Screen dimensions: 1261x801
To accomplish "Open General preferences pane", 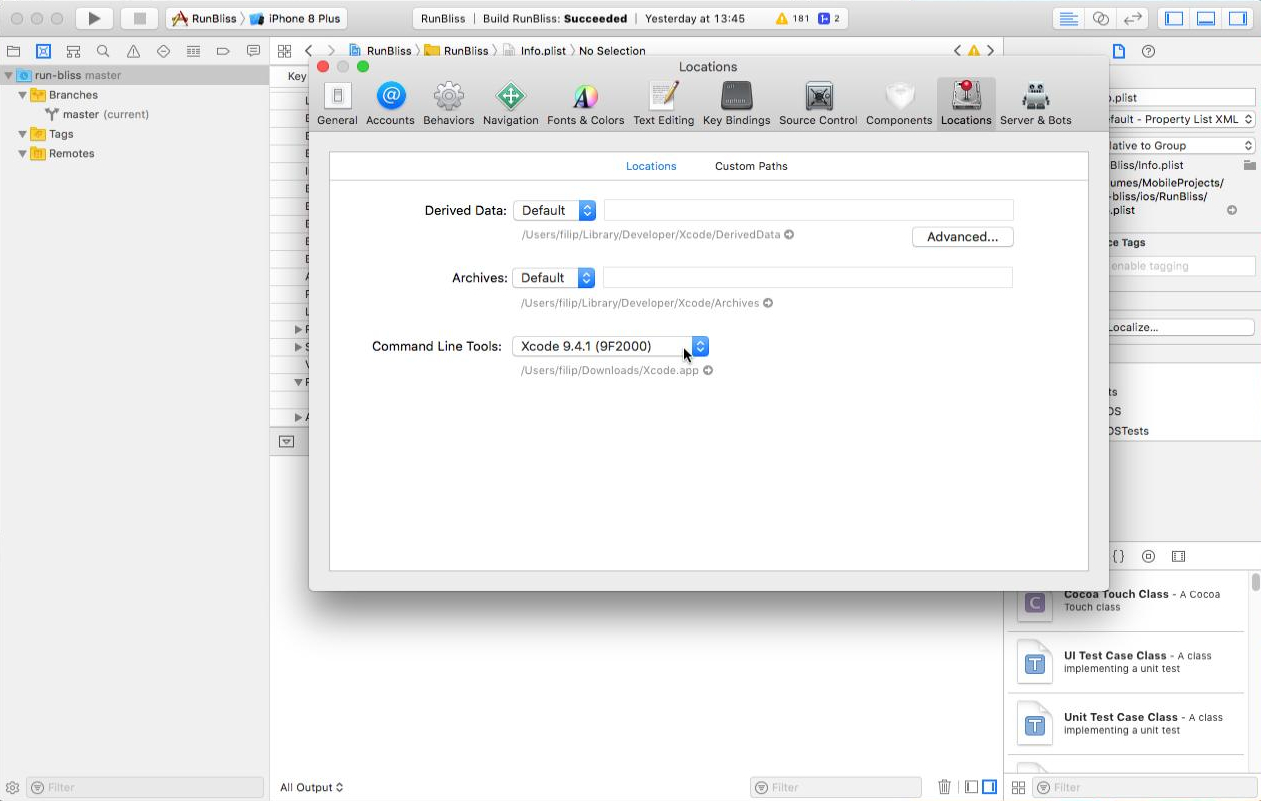I will 337,104.
